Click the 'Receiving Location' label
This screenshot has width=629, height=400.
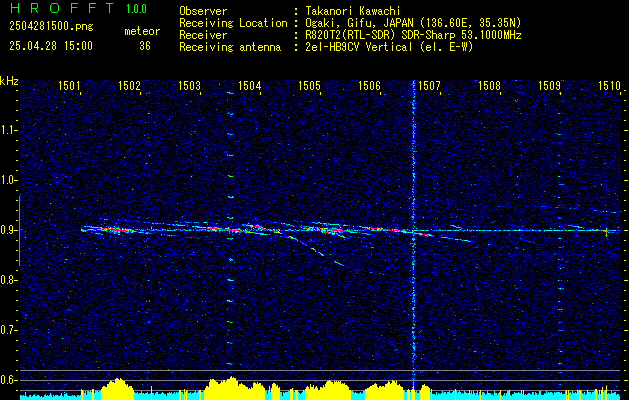coord(233,23)
